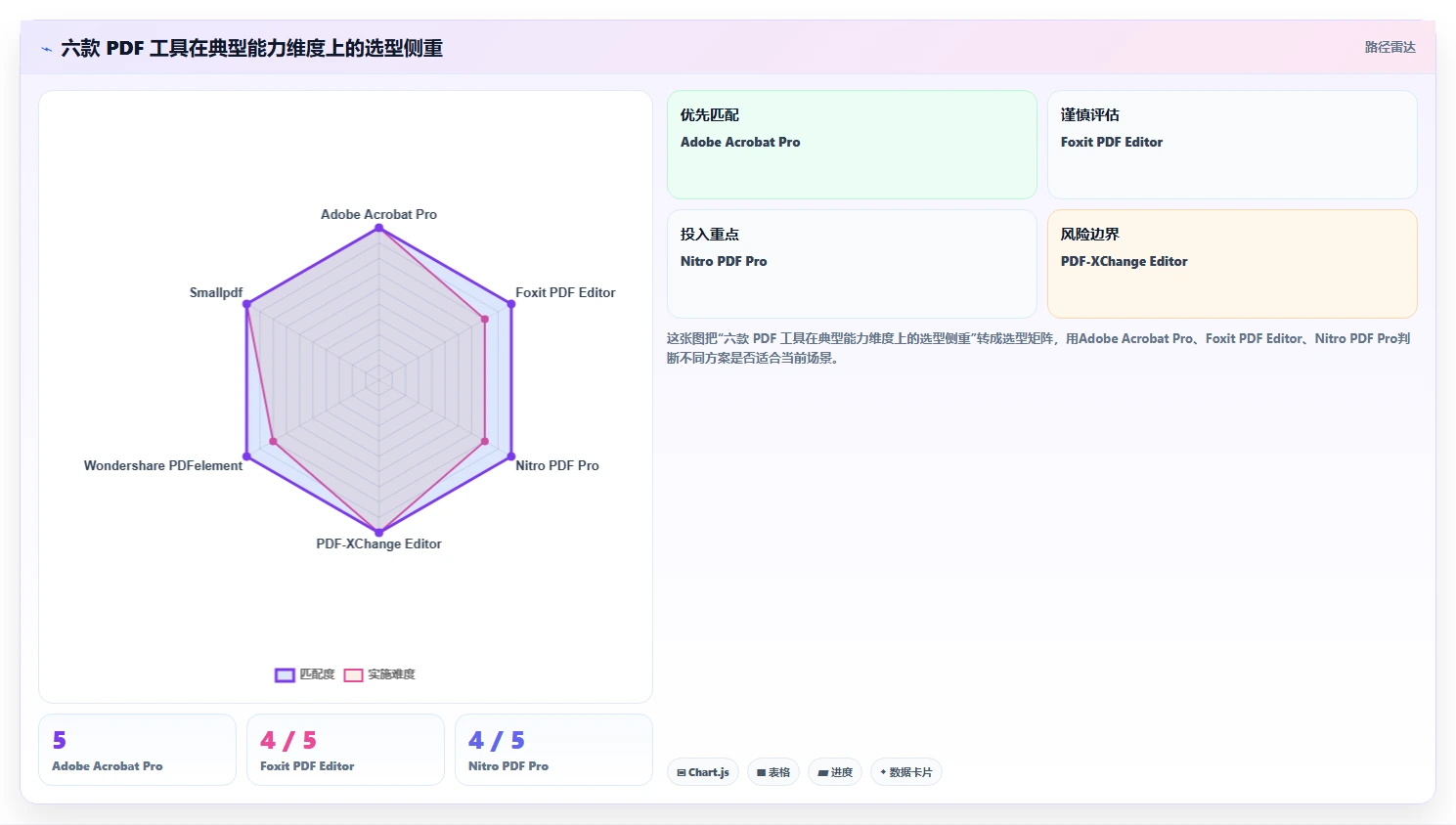Screen dimensions: 1456x825
Task: Click the 4 / 5 Foxit PDF Editor stat card
Action: pyautogui.click(x=345, y=750)
